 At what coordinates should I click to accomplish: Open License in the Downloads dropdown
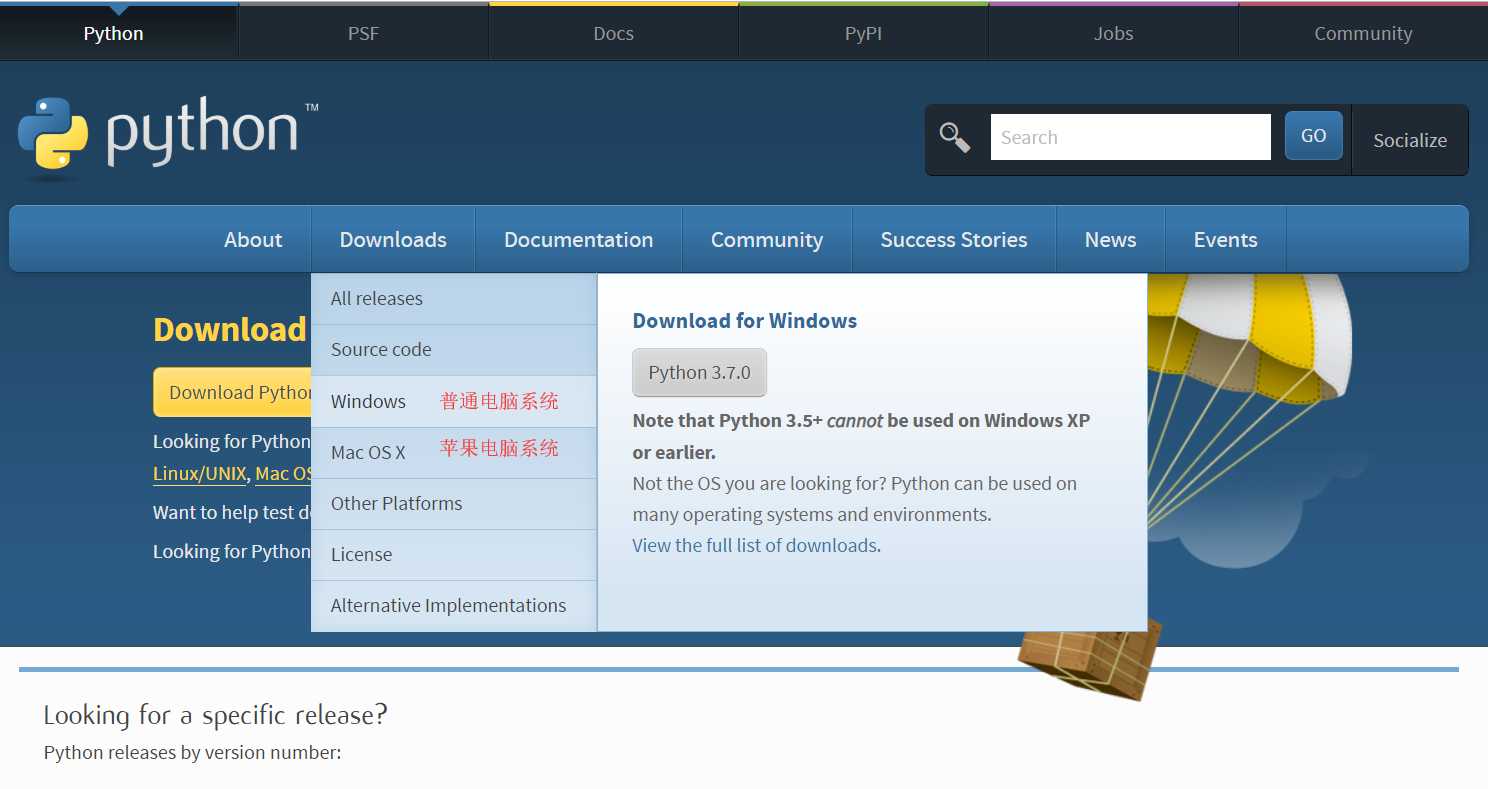coord(454,554)
